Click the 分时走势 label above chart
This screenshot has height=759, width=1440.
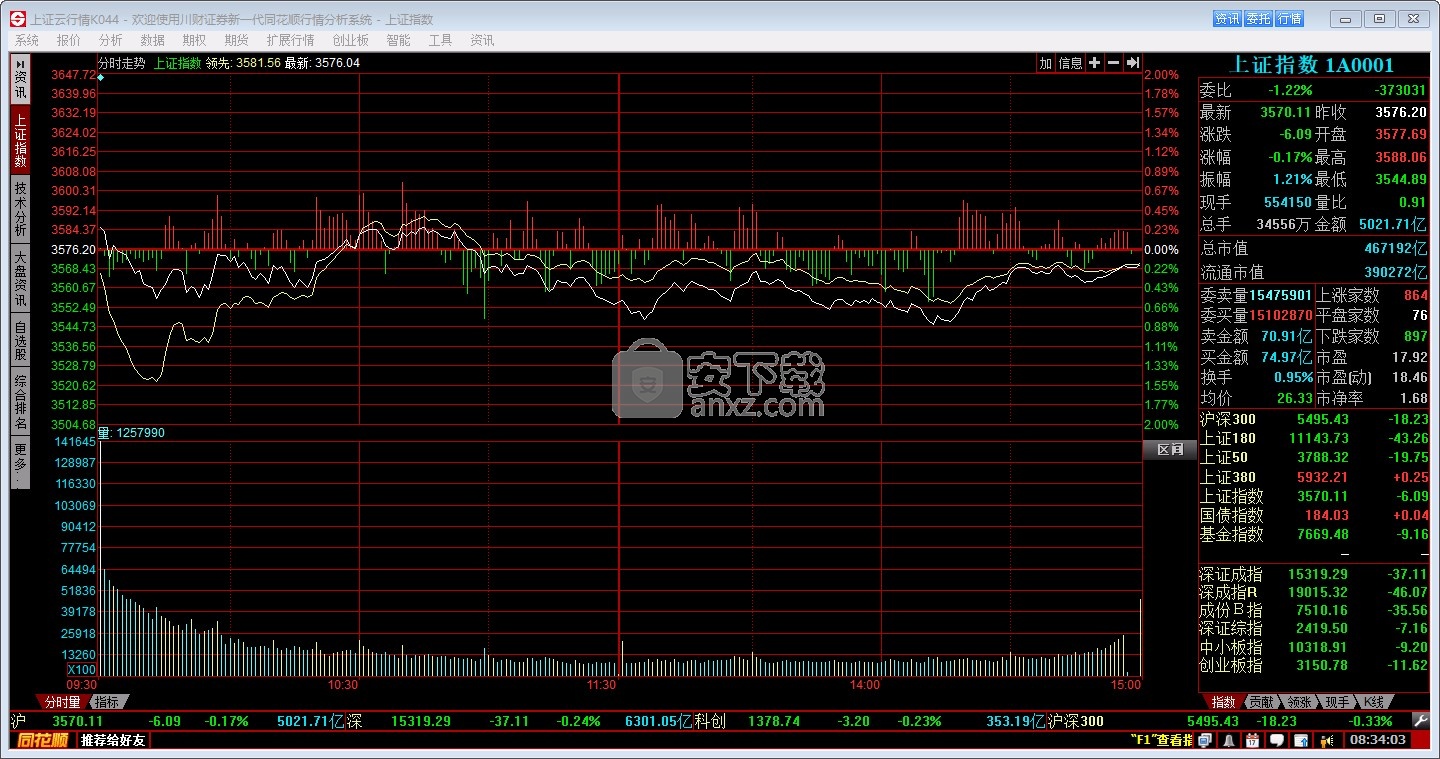pyautogui.click(x=121, y=62)
